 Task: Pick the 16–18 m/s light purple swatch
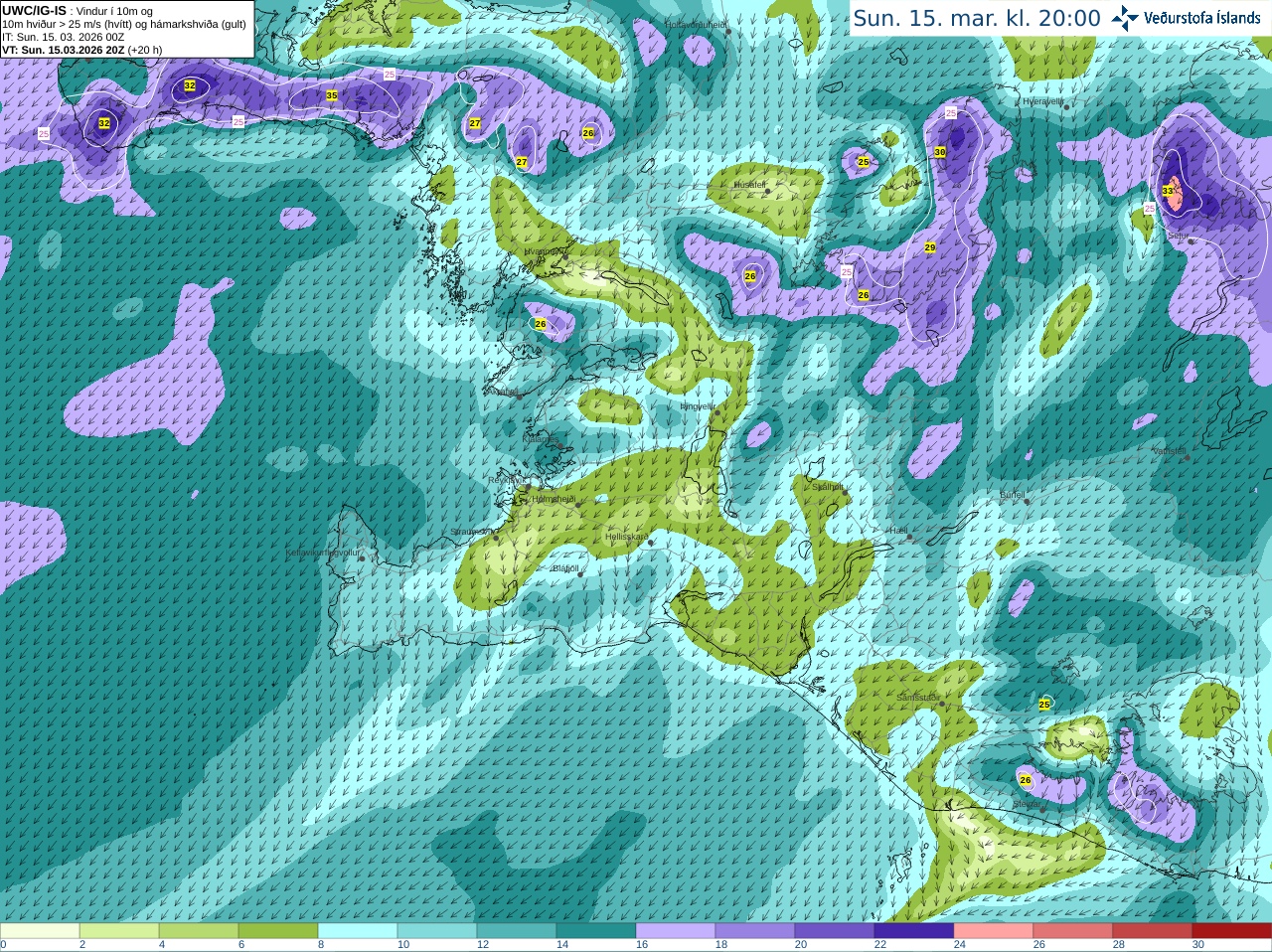coord(676,931)
